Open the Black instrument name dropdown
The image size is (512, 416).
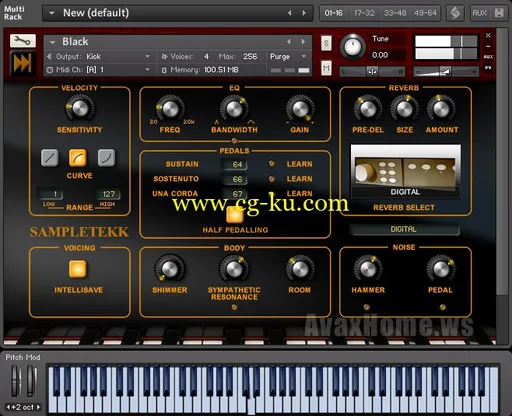[52, 42]
